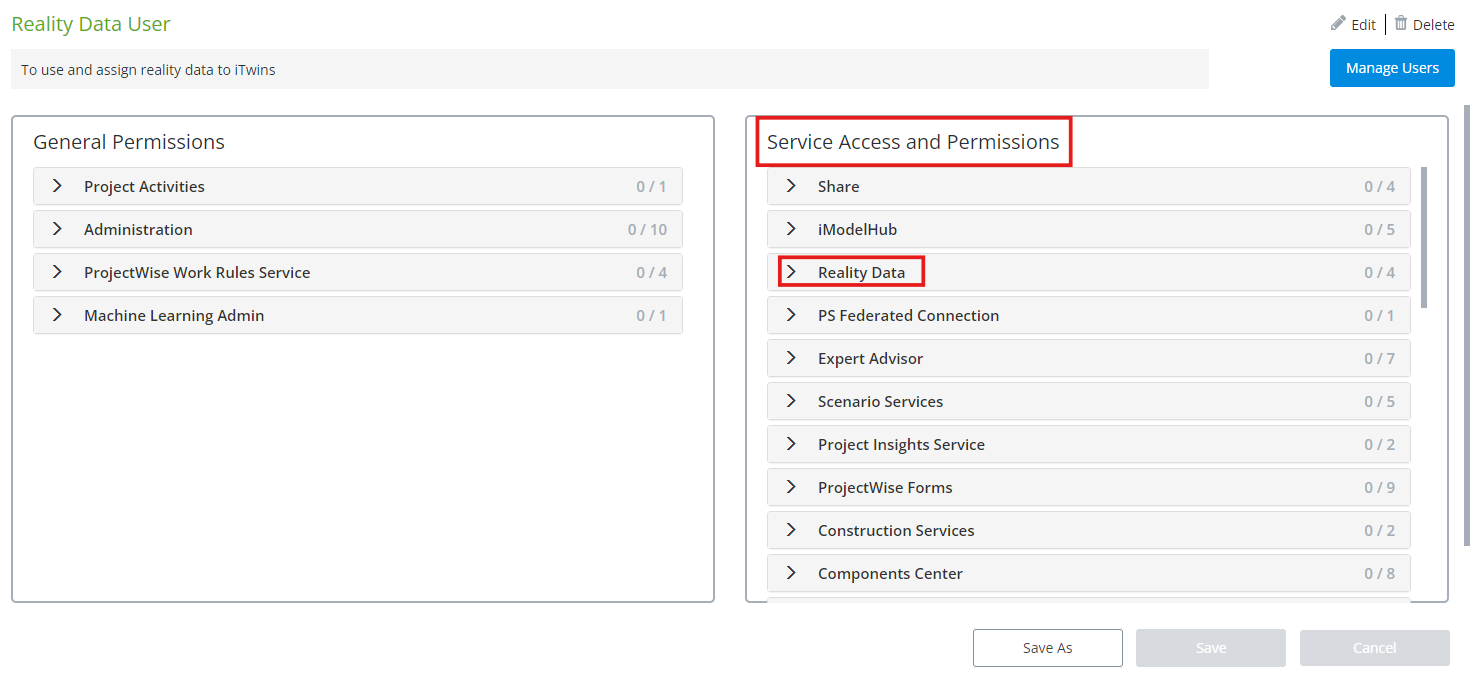Click the Save As button
Screen dimensions: 1477x691
1047,648
